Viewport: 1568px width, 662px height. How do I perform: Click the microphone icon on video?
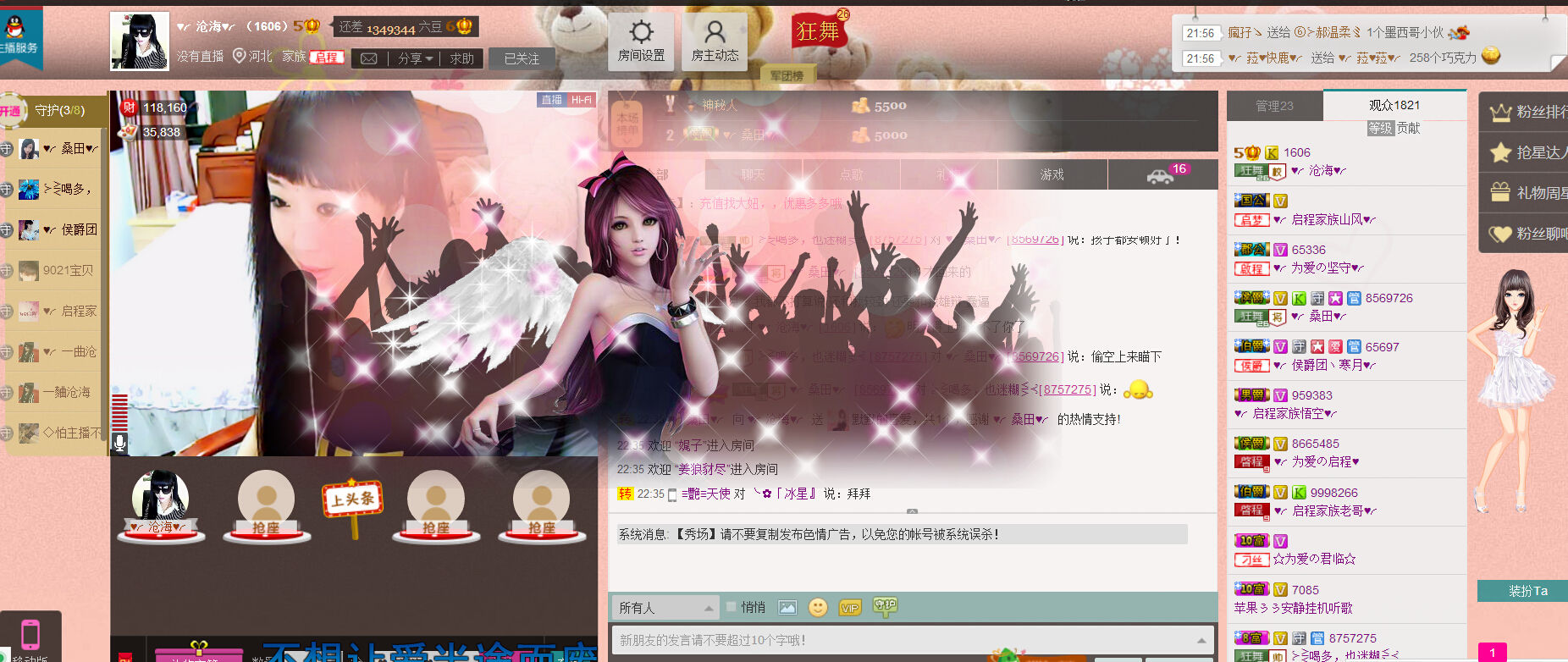click(120, 442)
